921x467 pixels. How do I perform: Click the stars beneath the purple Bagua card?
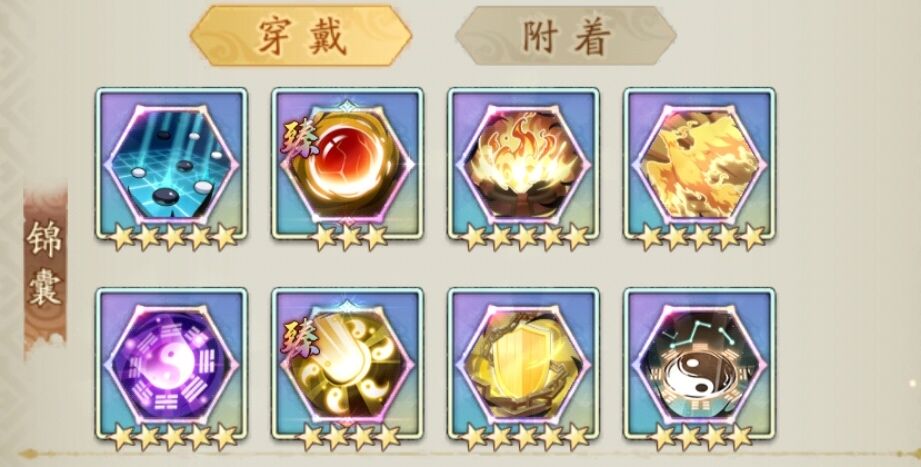tap(173, 436)
